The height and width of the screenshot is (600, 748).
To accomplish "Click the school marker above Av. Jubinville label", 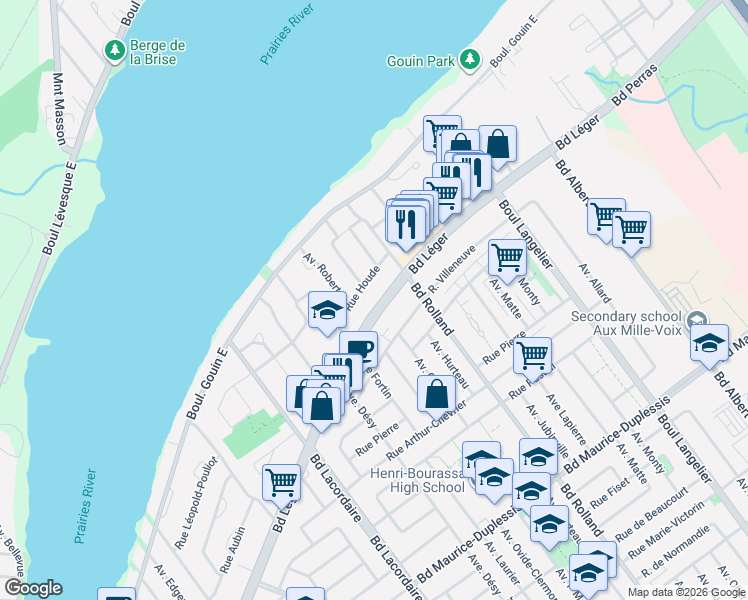I will pyautogui.click(x=538, y=454).
